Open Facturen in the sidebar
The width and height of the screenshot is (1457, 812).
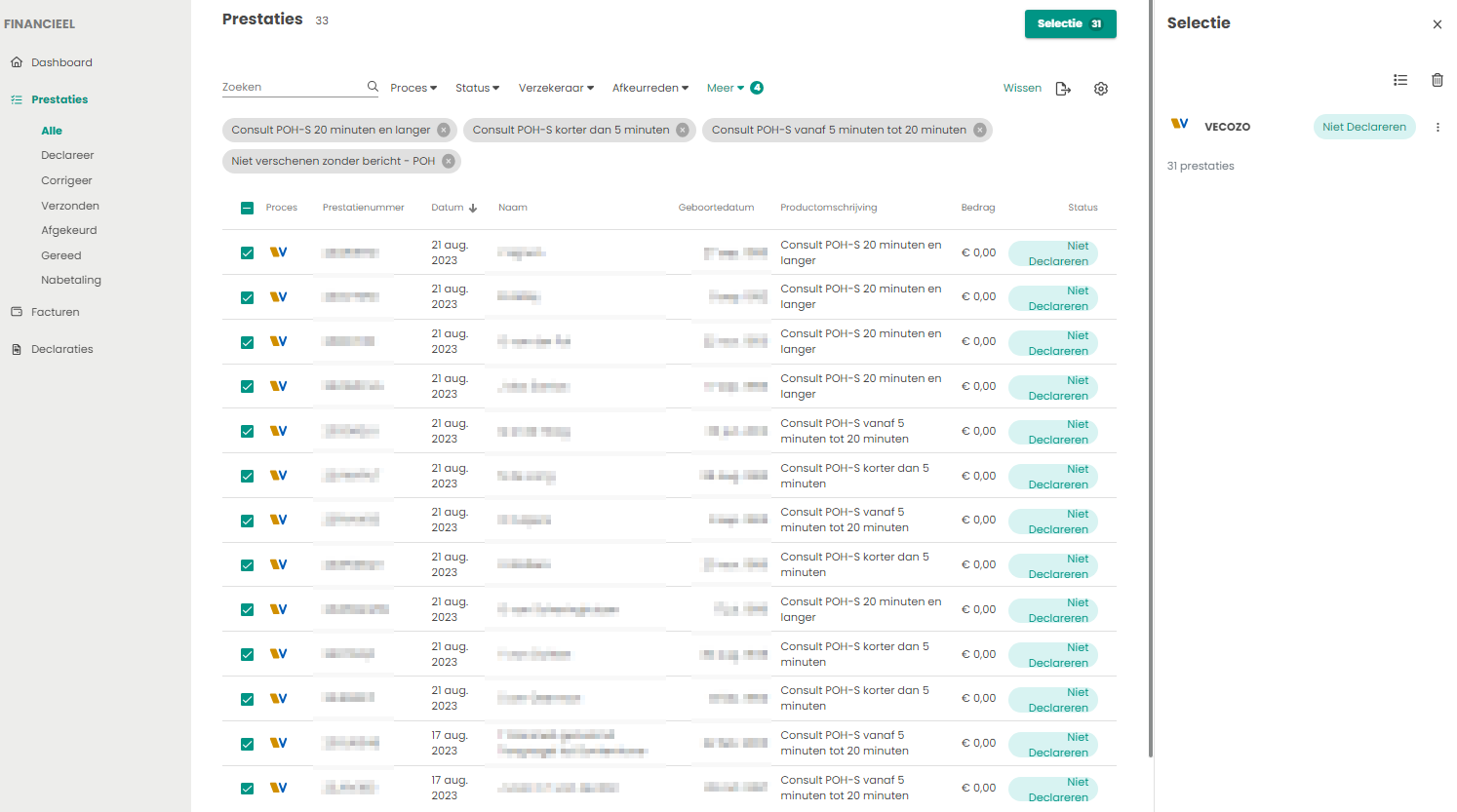pyautogui.click(x=56, y=312)
